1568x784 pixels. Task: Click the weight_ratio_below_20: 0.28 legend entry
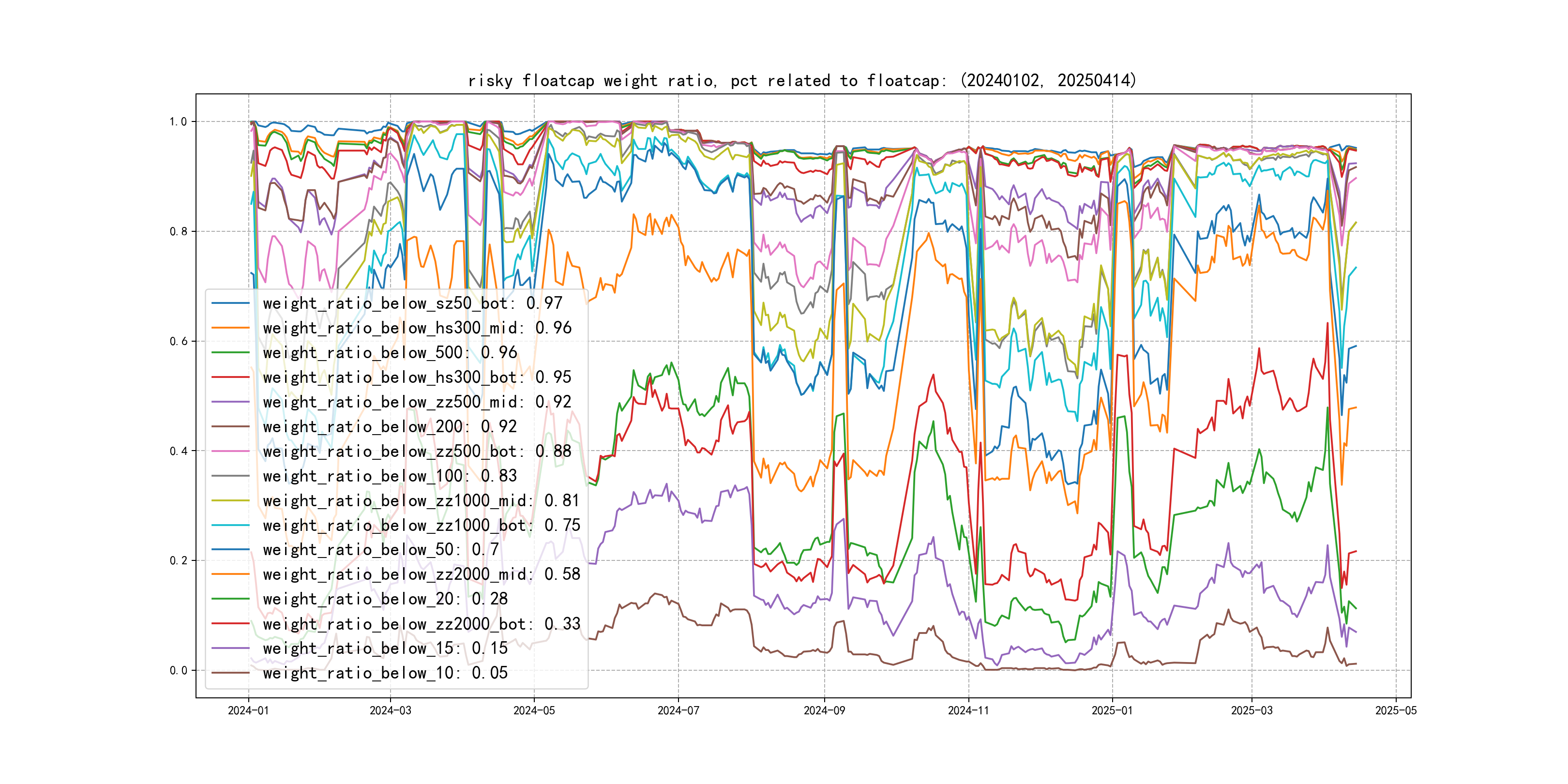click(x=385, y=599)
